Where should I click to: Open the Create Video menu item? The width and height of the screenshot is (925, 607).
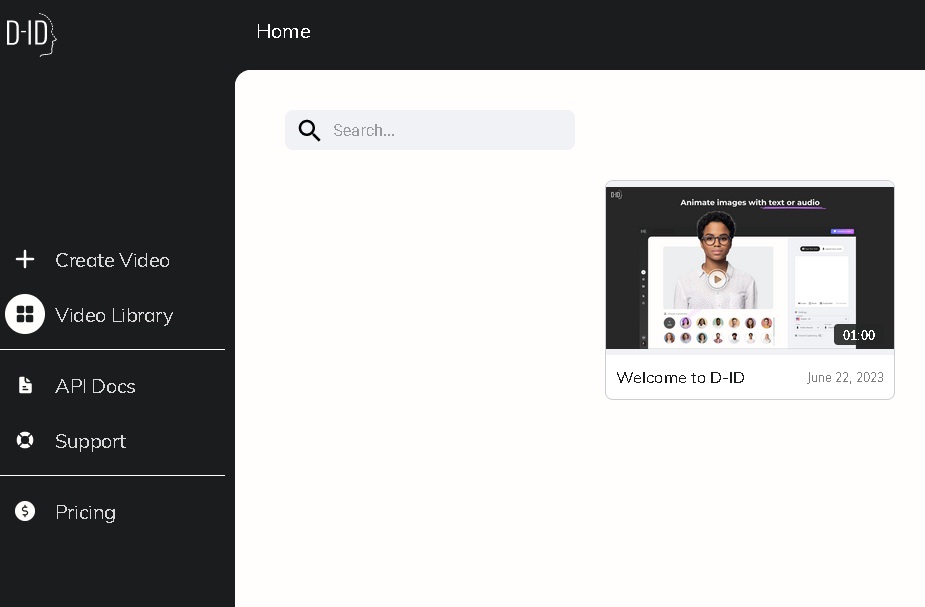[113, 260]
